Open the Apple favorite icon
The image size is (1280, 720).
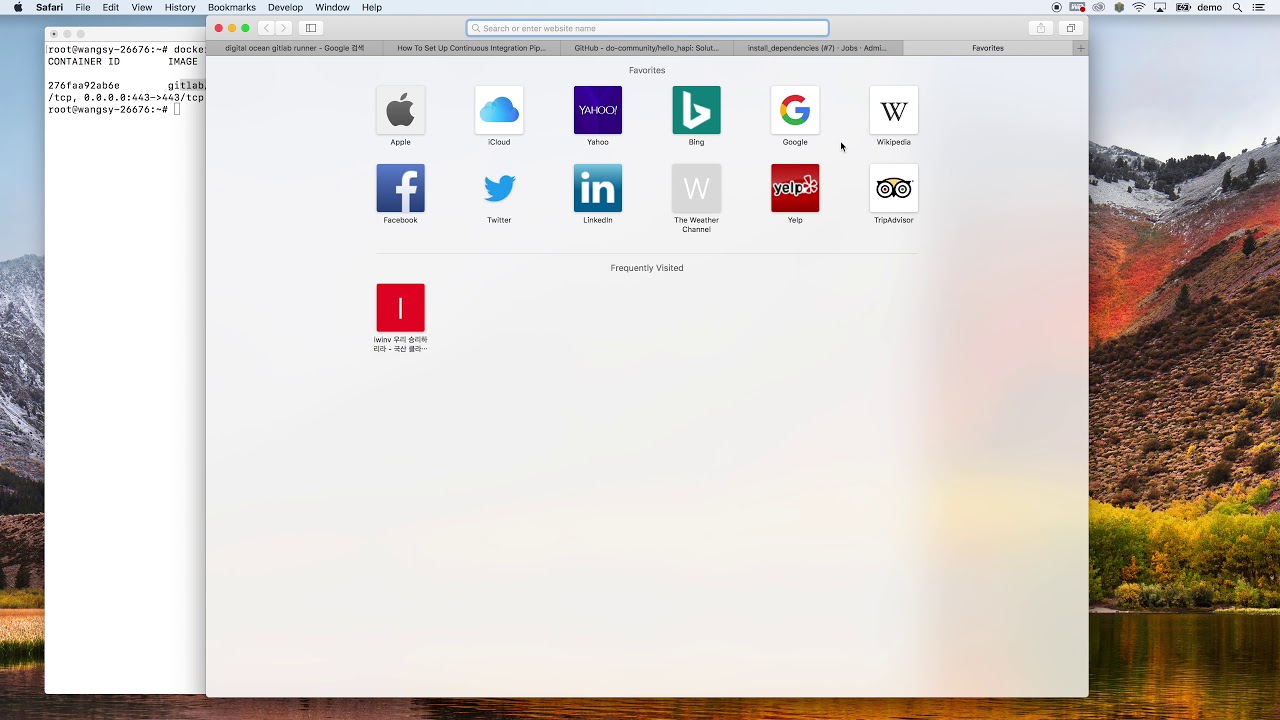coord(400,110)
